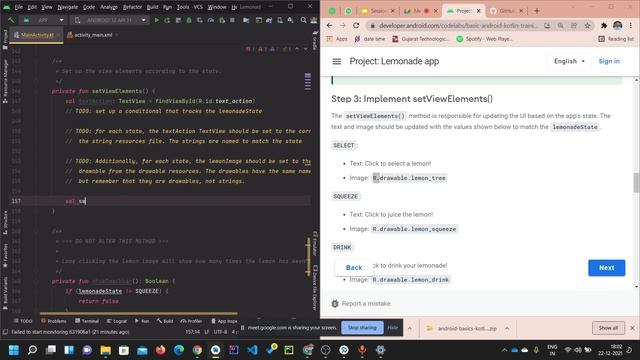Open the Navigate menu
The image size is (640, 360).
pos(67,7)
